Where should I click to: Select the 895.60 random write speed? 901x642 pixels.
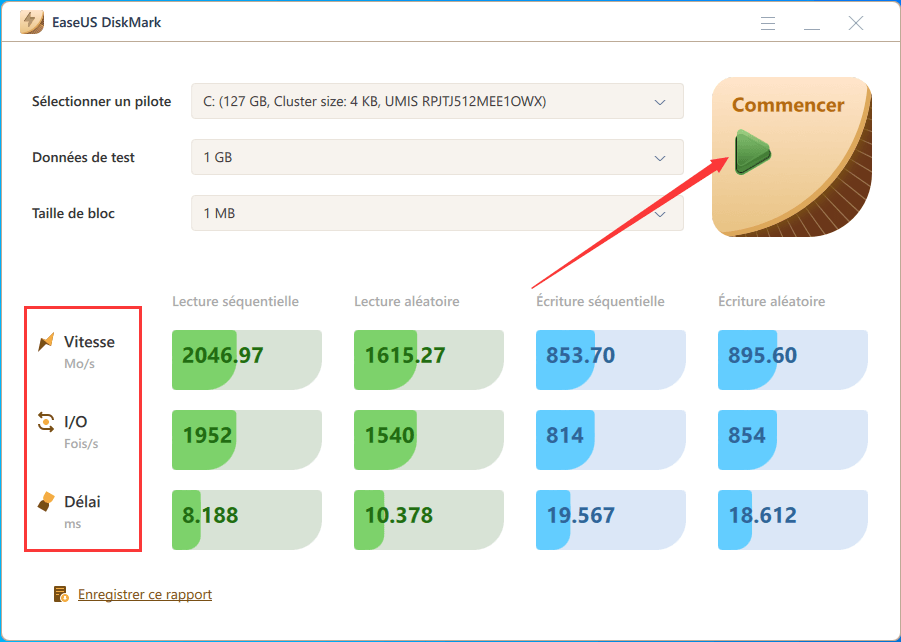point(793,360)
